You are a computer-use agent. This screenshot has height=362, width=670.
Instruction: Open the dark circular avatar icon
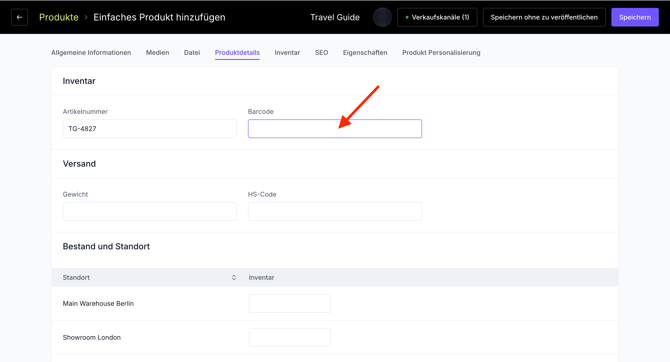tap(382, 18)
